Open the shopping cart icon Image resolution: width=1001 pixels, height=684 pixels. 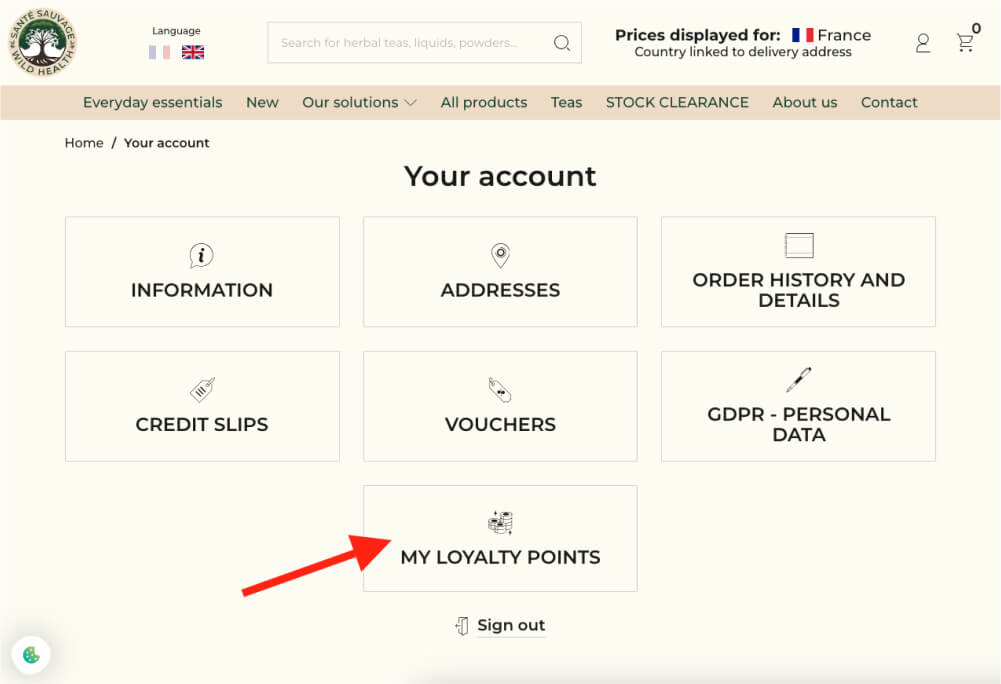tap(965, 43)
